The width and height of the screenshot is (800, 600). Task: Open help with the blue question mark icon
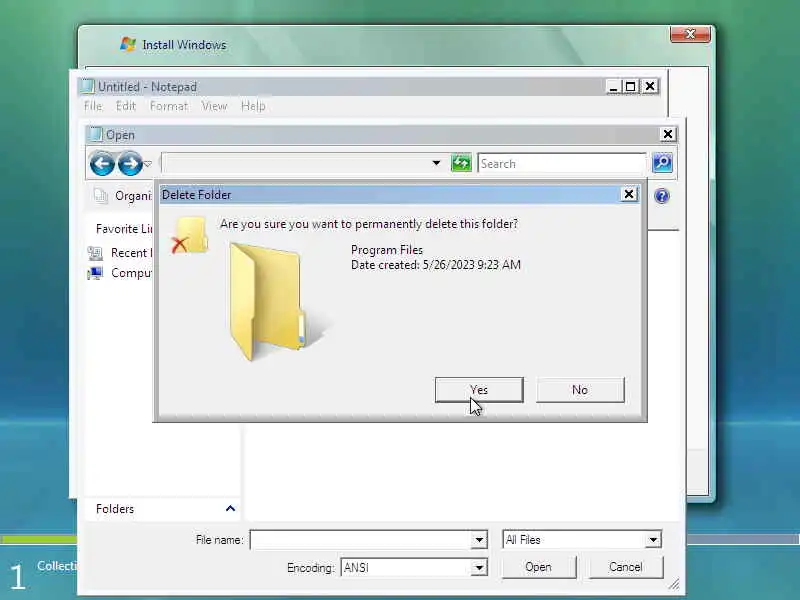pyautogui.click(x=662, y=196)
